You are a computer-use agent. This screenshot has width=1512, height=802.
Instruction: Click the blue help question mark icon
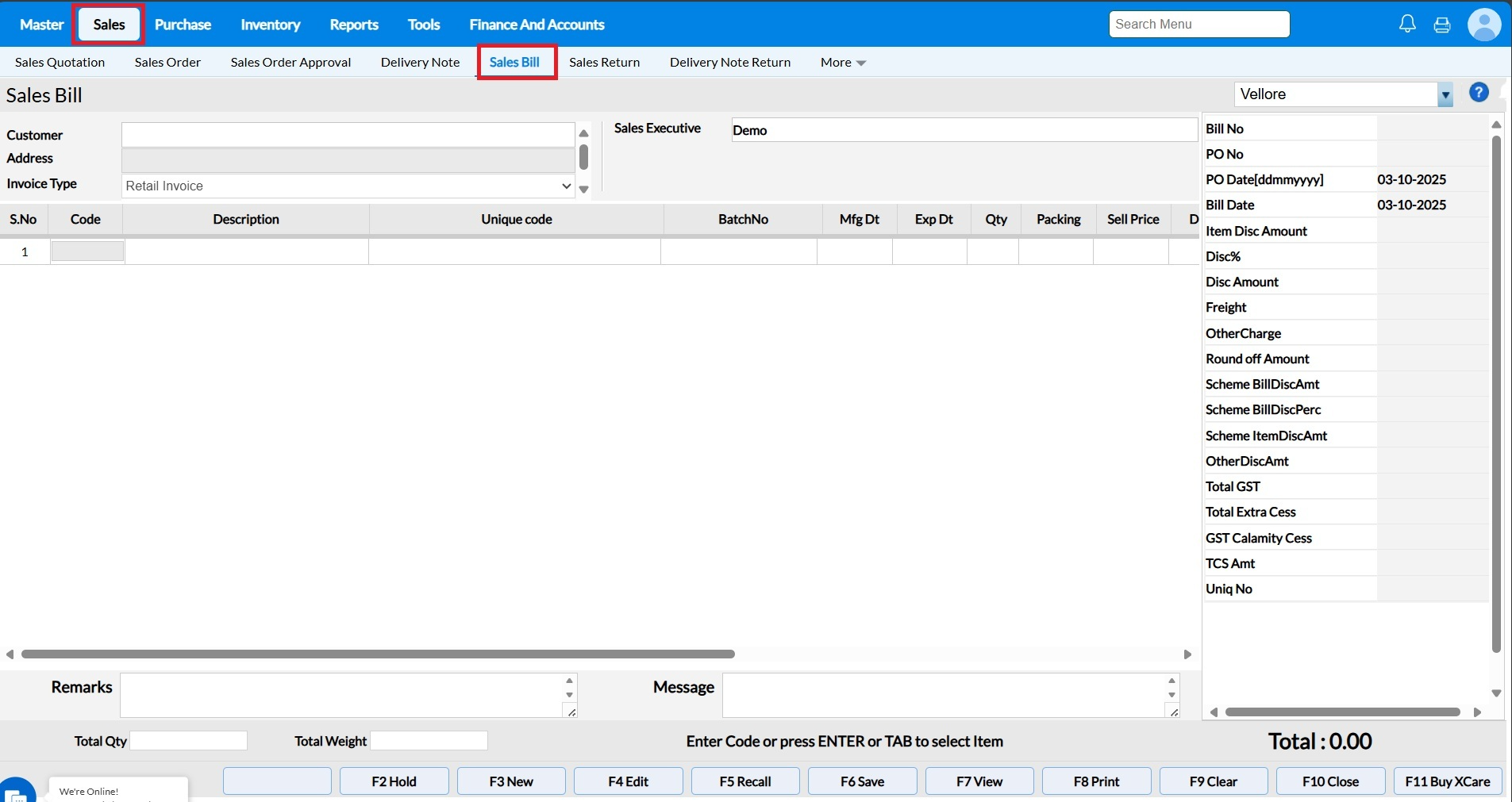click(x=1479, y=93)
